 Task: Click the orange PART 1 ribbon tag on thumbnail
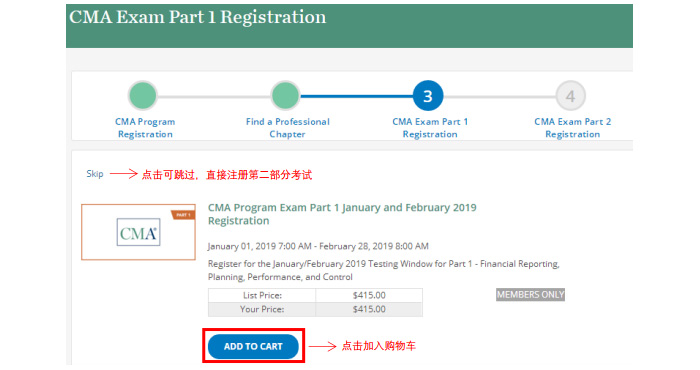pyautogui.click(x=183, y=215)
